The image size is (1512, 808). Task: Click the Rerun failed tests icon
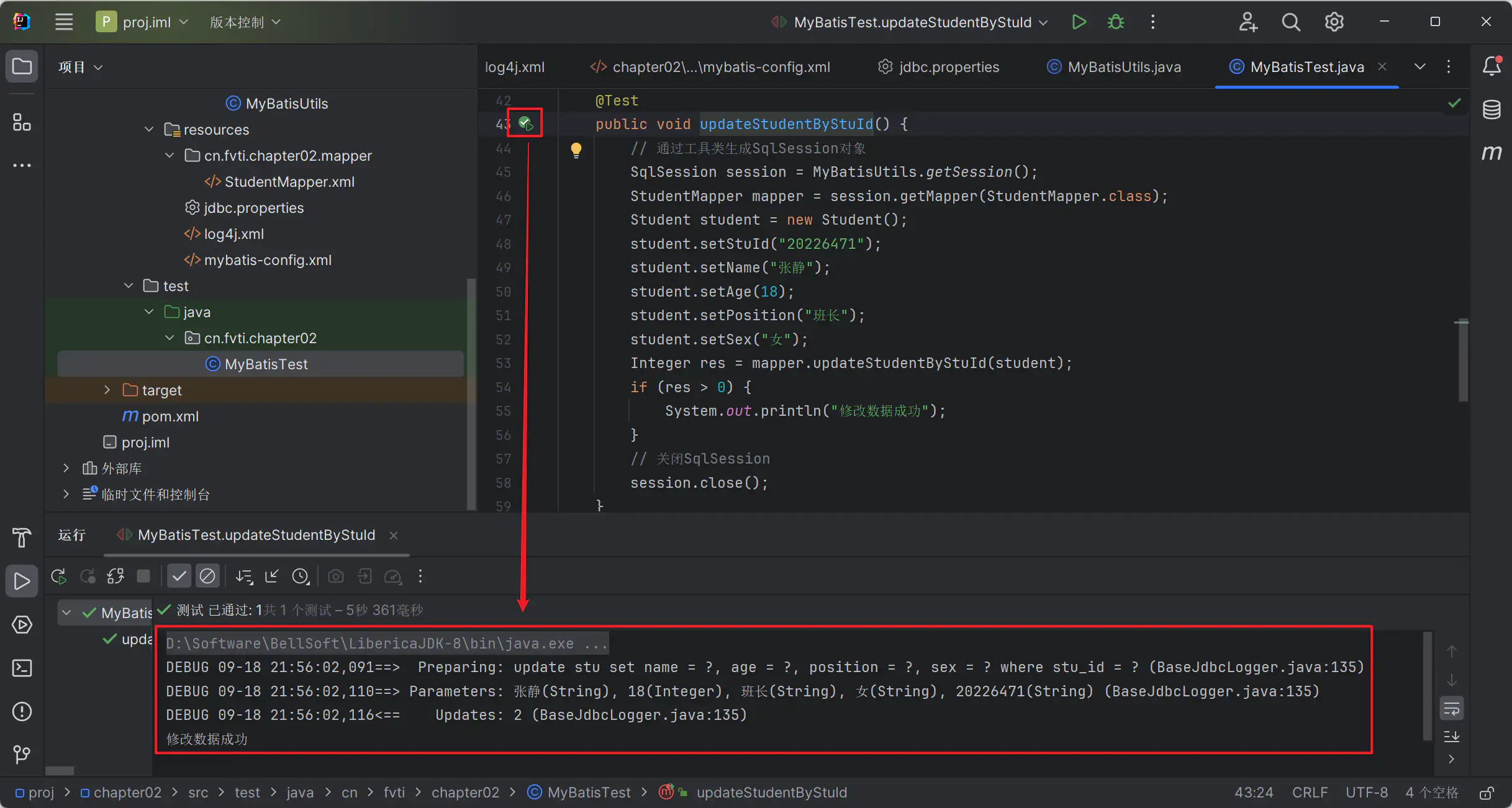[x=88, y=577]
